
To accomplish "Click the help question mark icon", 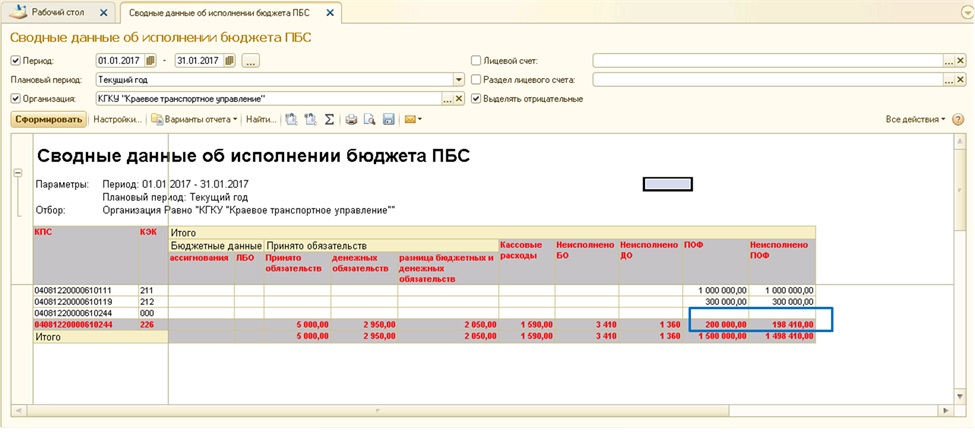I will [959, 119].
